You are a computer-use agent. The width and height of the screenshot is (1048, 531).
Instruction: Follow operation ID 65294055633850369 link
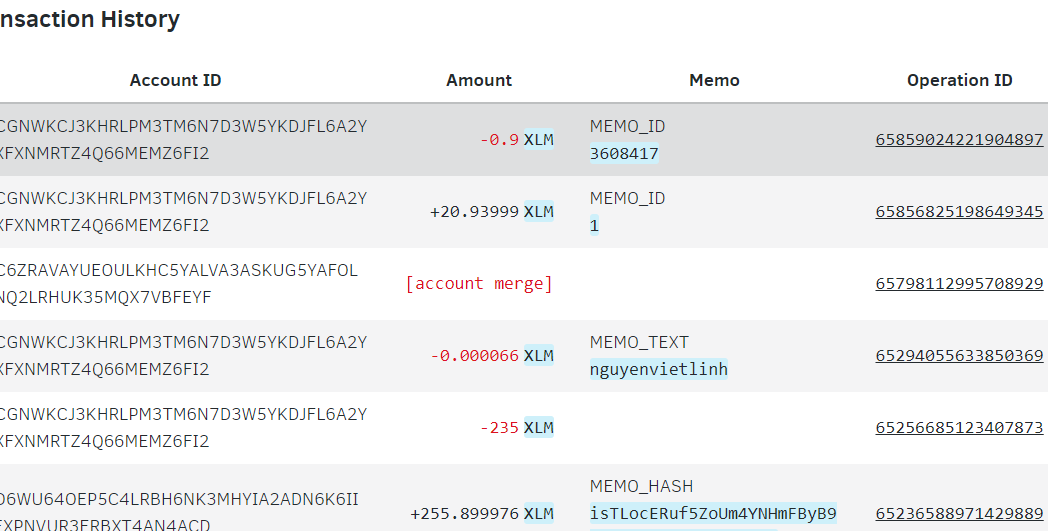tap(959, 356)
